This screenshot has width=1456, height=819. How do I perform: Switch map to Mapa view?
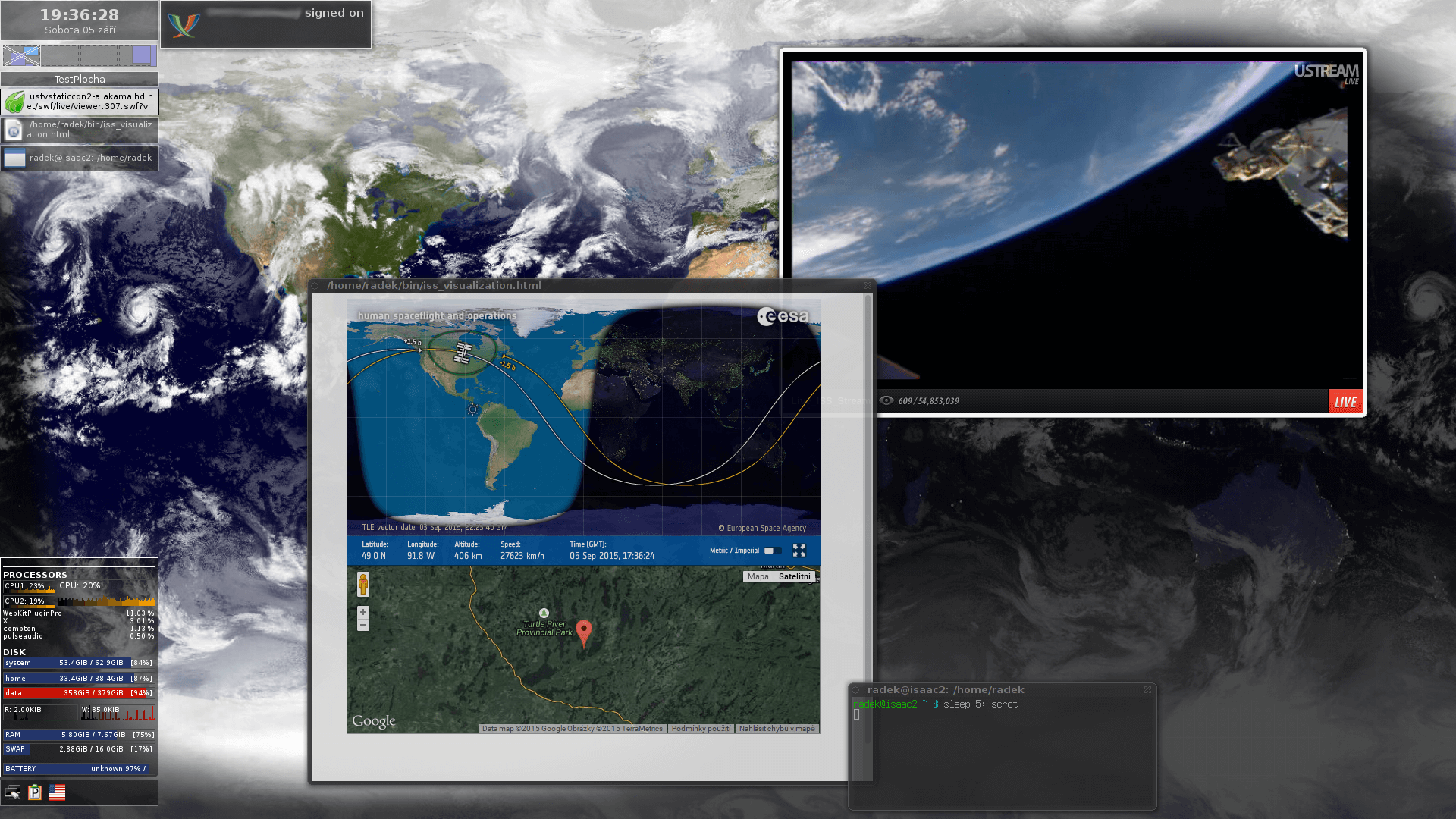(x=758, y=576)
